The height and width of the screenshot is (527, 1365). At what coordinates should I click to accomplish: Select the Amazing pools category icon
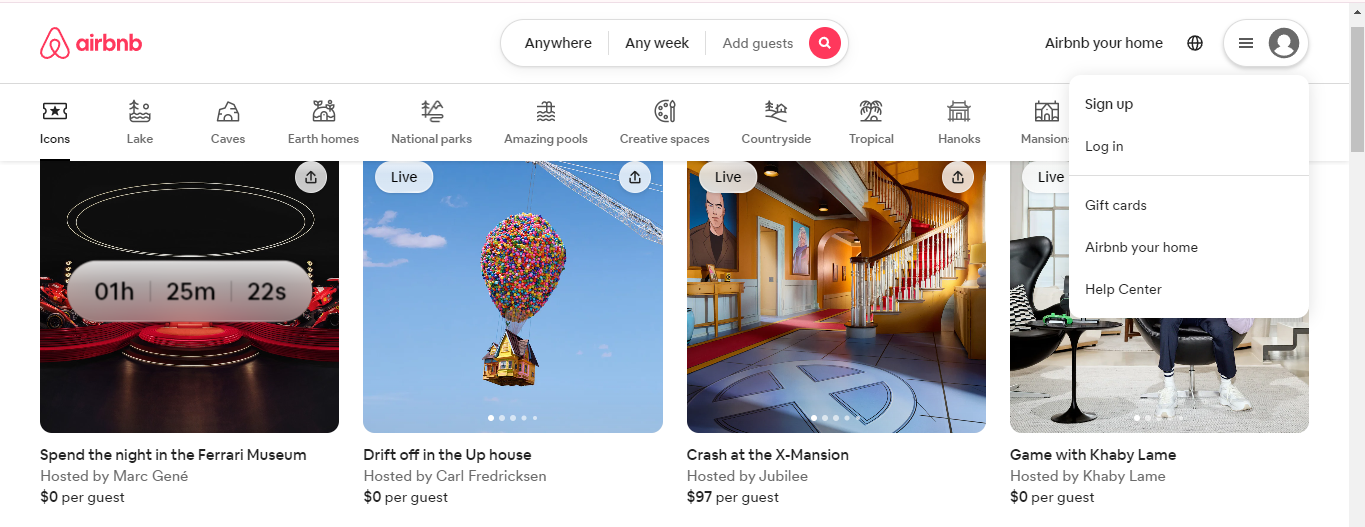546,111
